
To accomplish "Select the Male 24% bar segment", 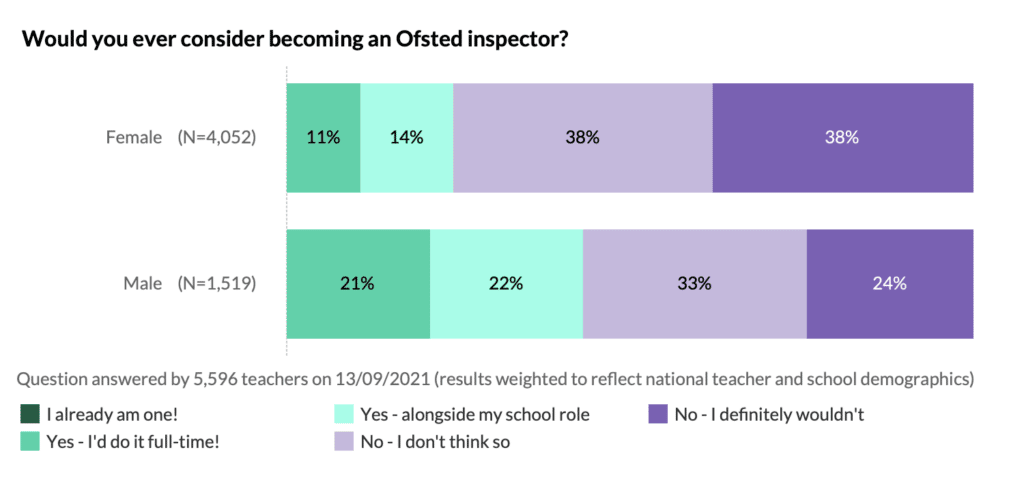I will tap(889, 283).
